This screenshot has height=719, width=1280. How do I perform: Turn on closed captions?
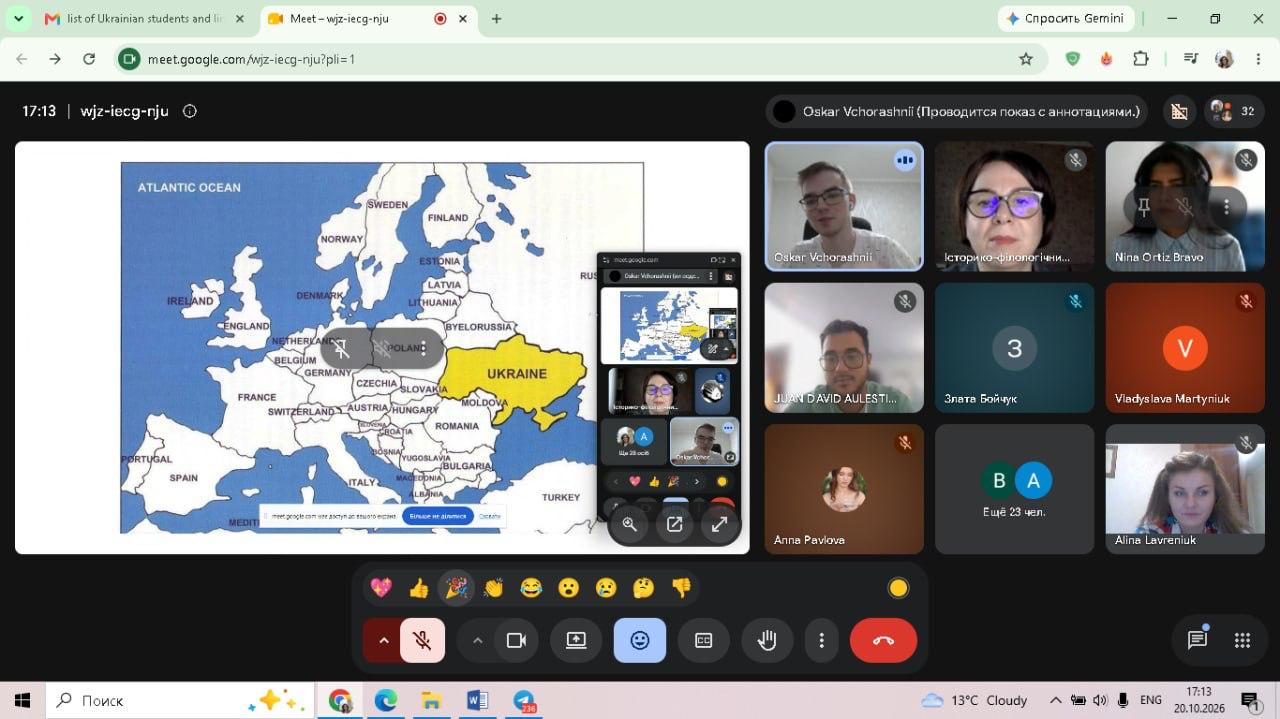click(704, 641)
